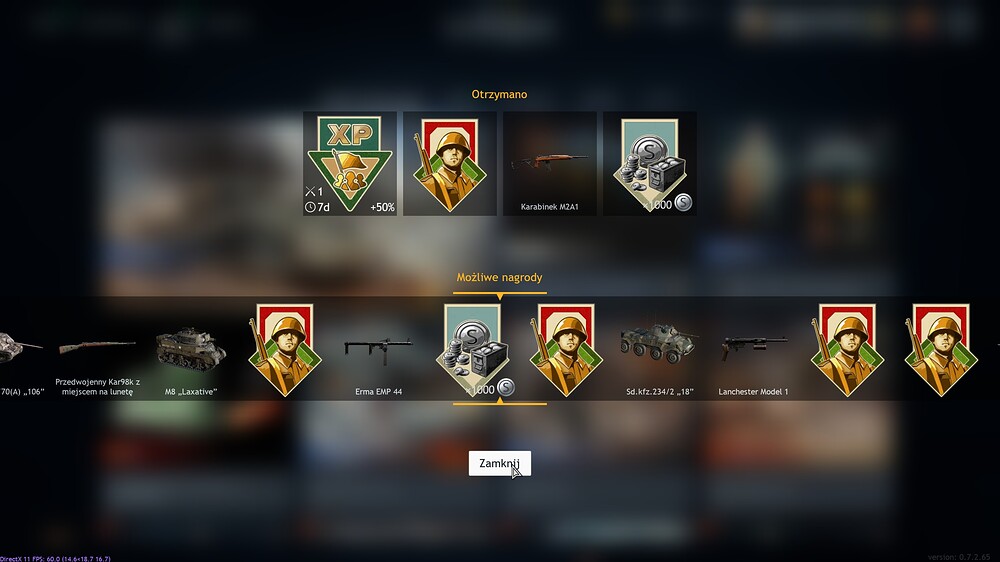Select the XP +50% booster reward
1000x562 pixels.
point(349,163)
